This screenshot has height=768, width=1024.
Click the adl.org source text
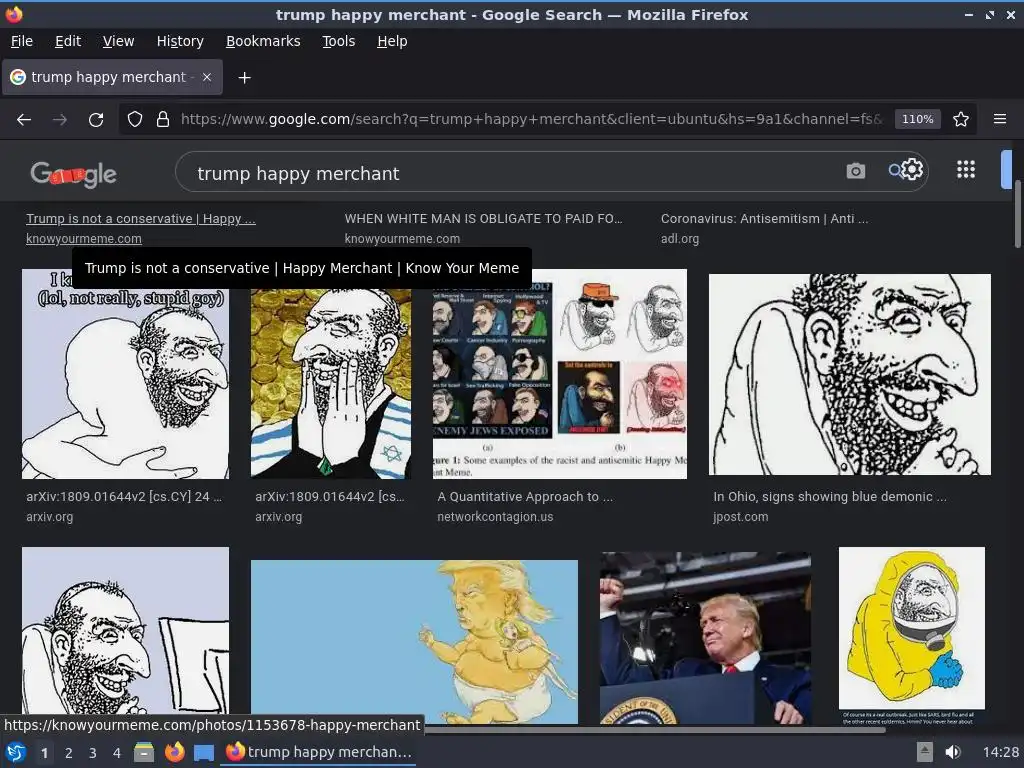[x=680, y=239]
